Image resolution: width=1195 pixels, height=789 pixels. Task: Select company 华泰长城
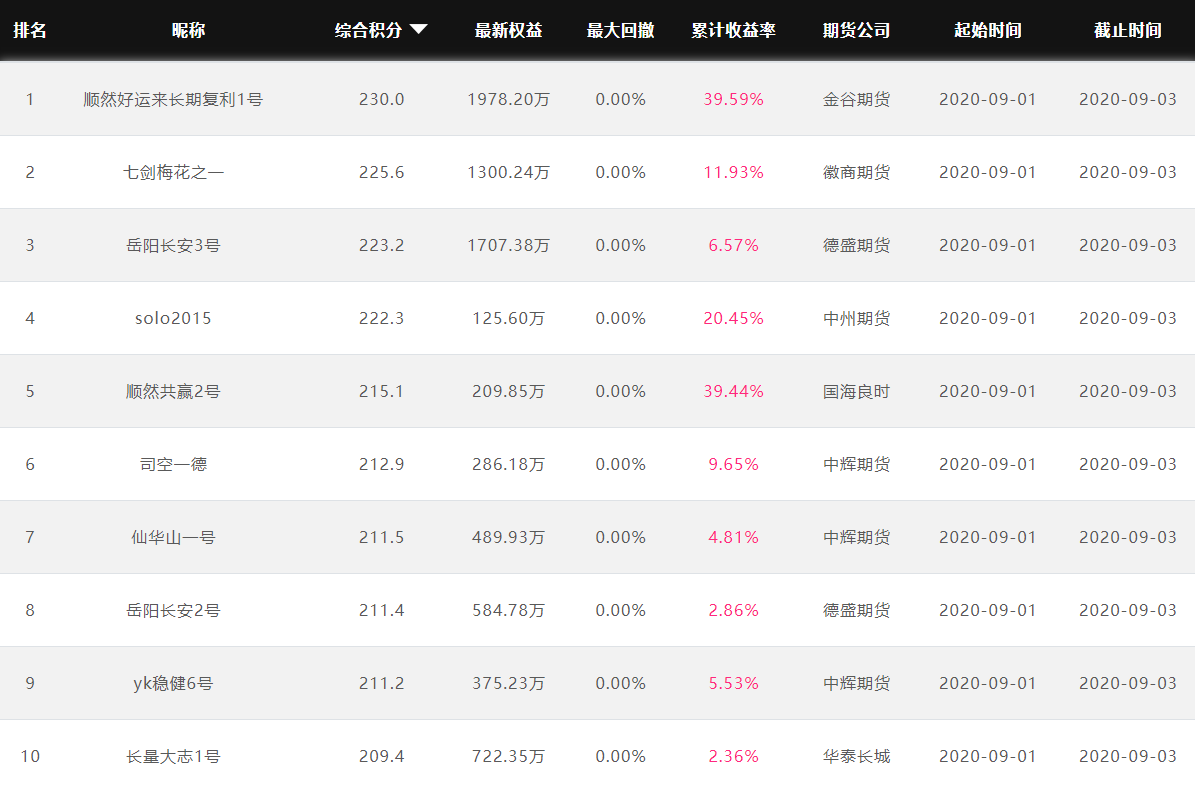857,756
